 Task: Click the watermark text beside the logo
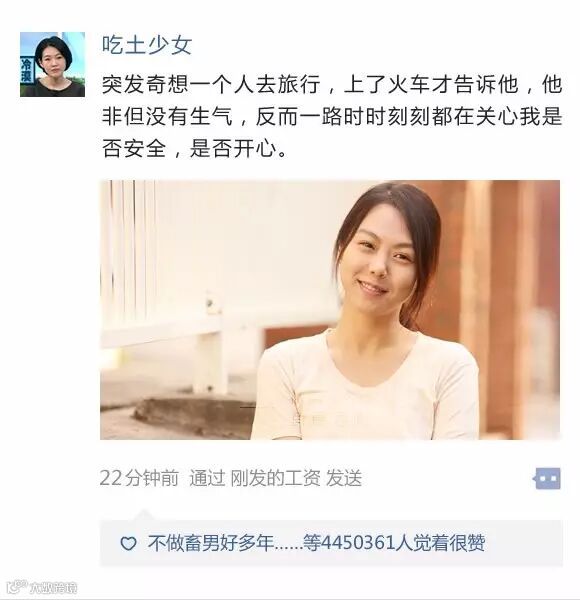[x=53, y=588]
